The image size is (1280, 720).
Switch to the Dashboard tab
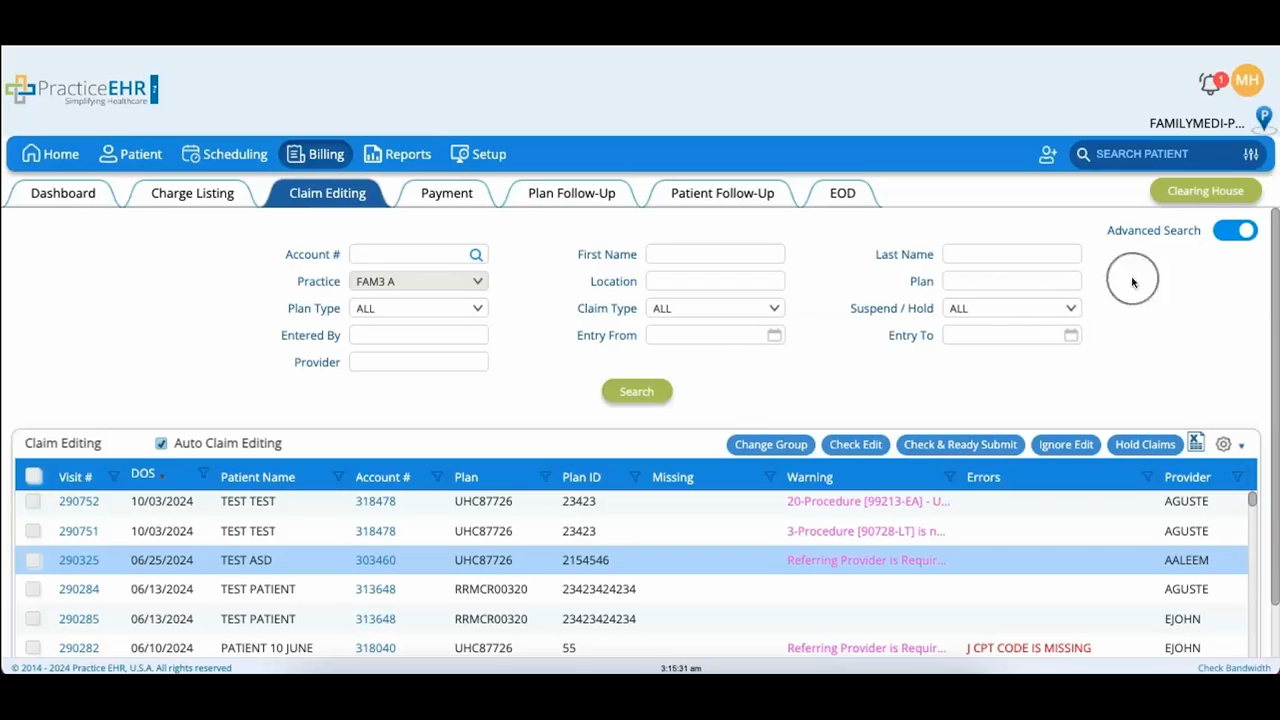(x=63, y=193)
